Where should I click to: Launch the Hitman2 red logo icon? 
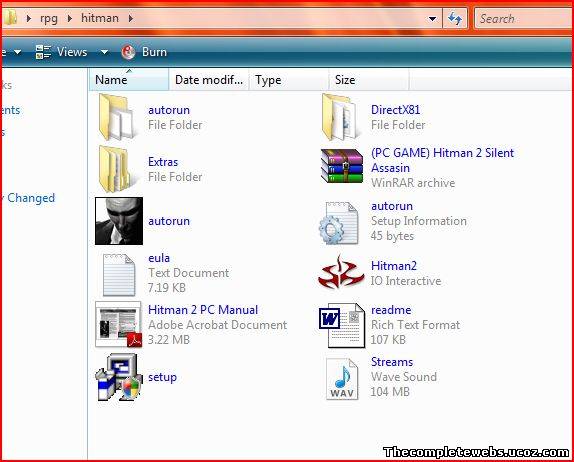click(x=341, y=273)
